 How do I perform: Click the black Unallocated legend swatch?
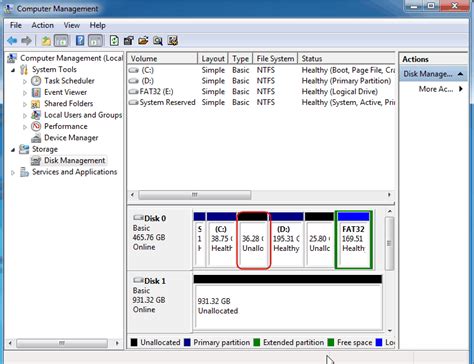pos(134,342)
